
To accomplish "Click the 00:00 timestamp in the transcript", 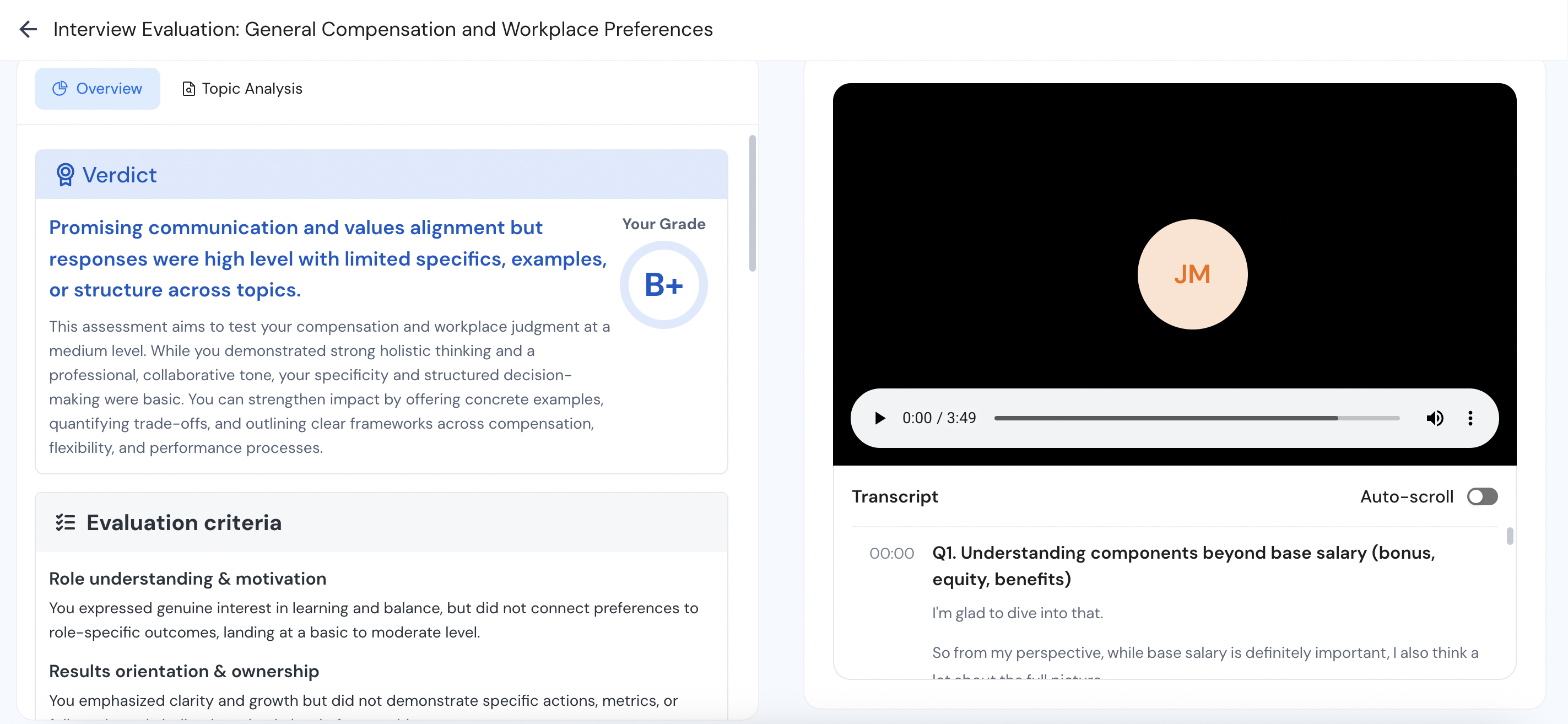I will (892, 554).
